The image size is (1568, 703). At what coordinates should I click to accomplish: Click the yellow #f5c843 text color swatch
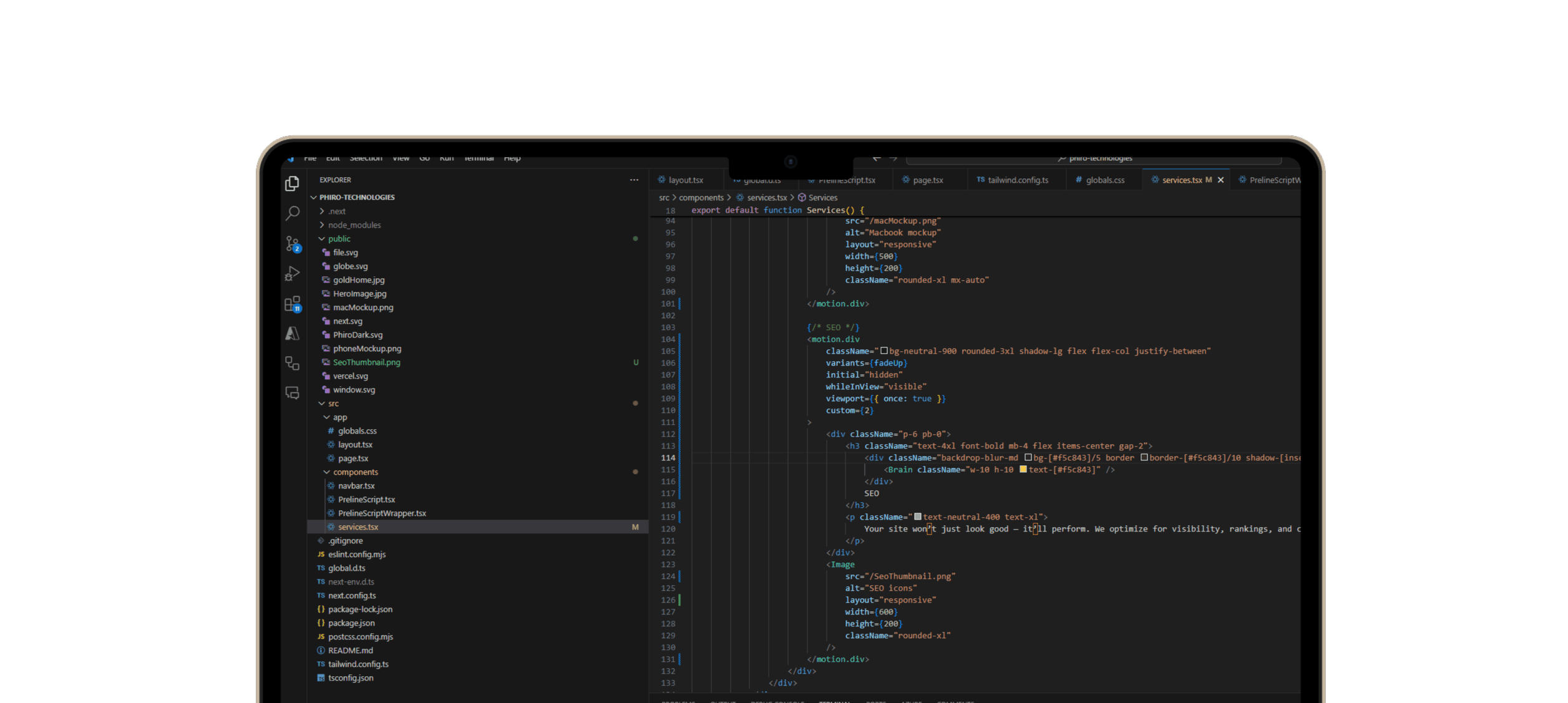click(x=1023, y=470)
